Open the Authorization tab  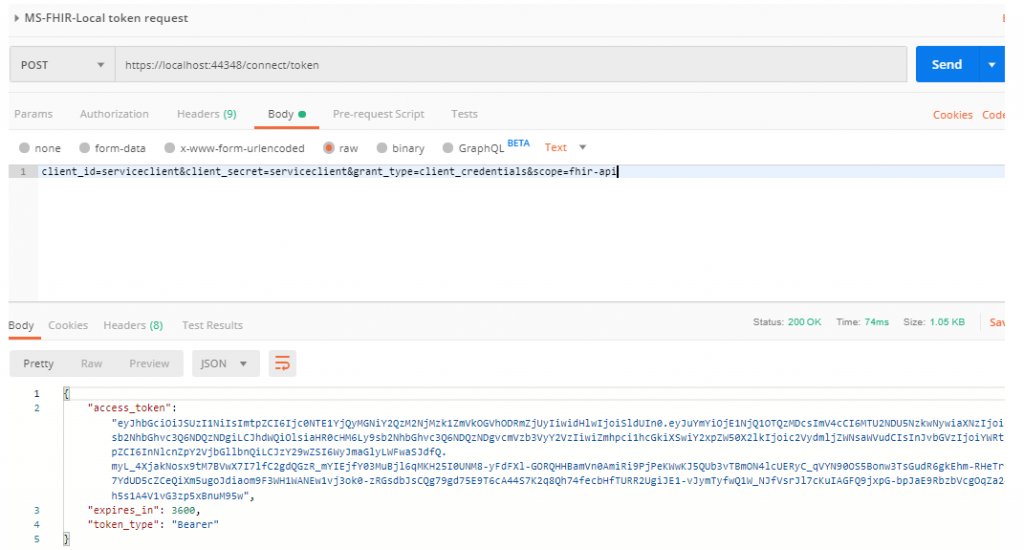(x=114, y=114)
